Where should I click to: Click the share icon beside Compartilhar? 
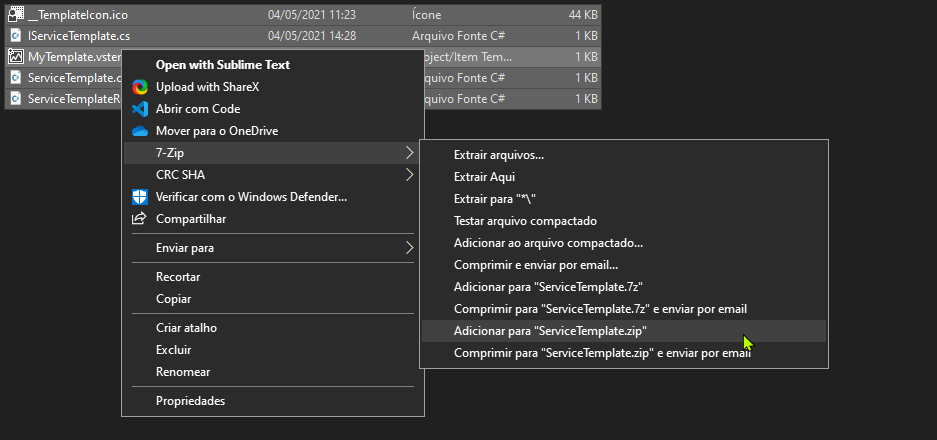tap(139, 219)
